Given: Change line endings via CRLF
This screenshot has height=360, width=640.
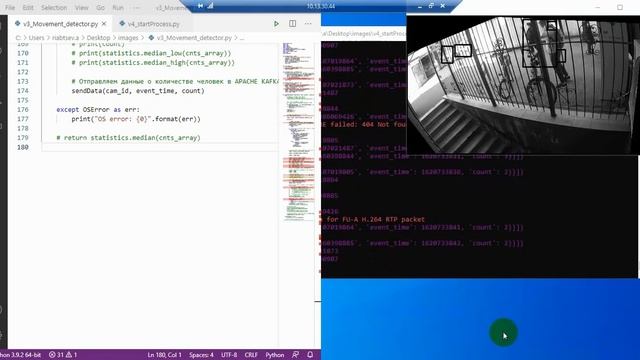Looking at the screenshot, I should tap(251, 355).
